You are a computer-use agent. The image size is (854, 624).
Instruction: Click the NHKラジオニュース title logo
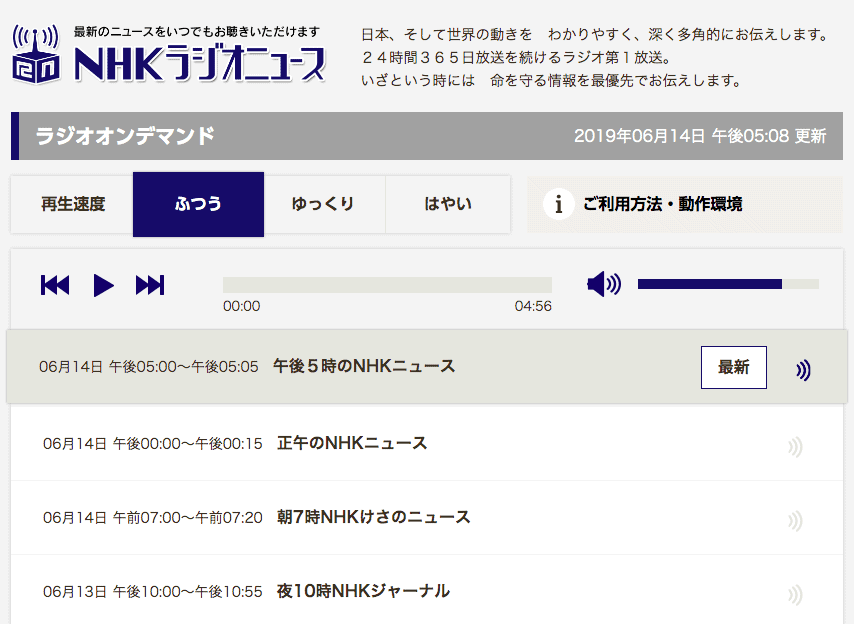pyautogui.click(x=200, y=64)
